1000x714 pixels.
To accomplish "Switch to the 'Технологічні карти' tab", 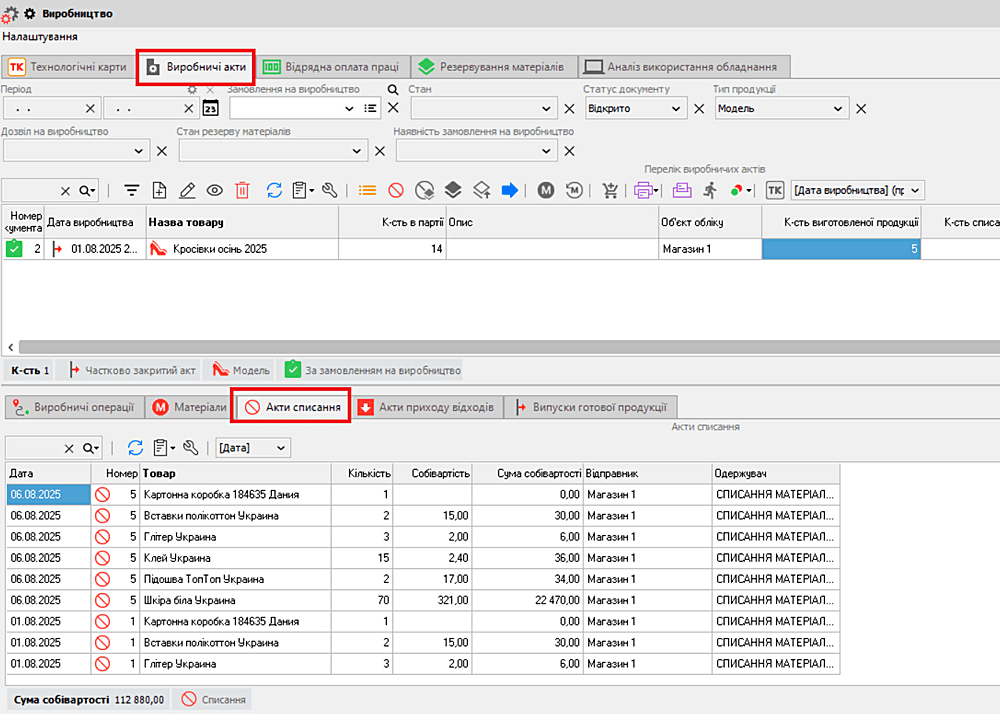I will point(68,67).
